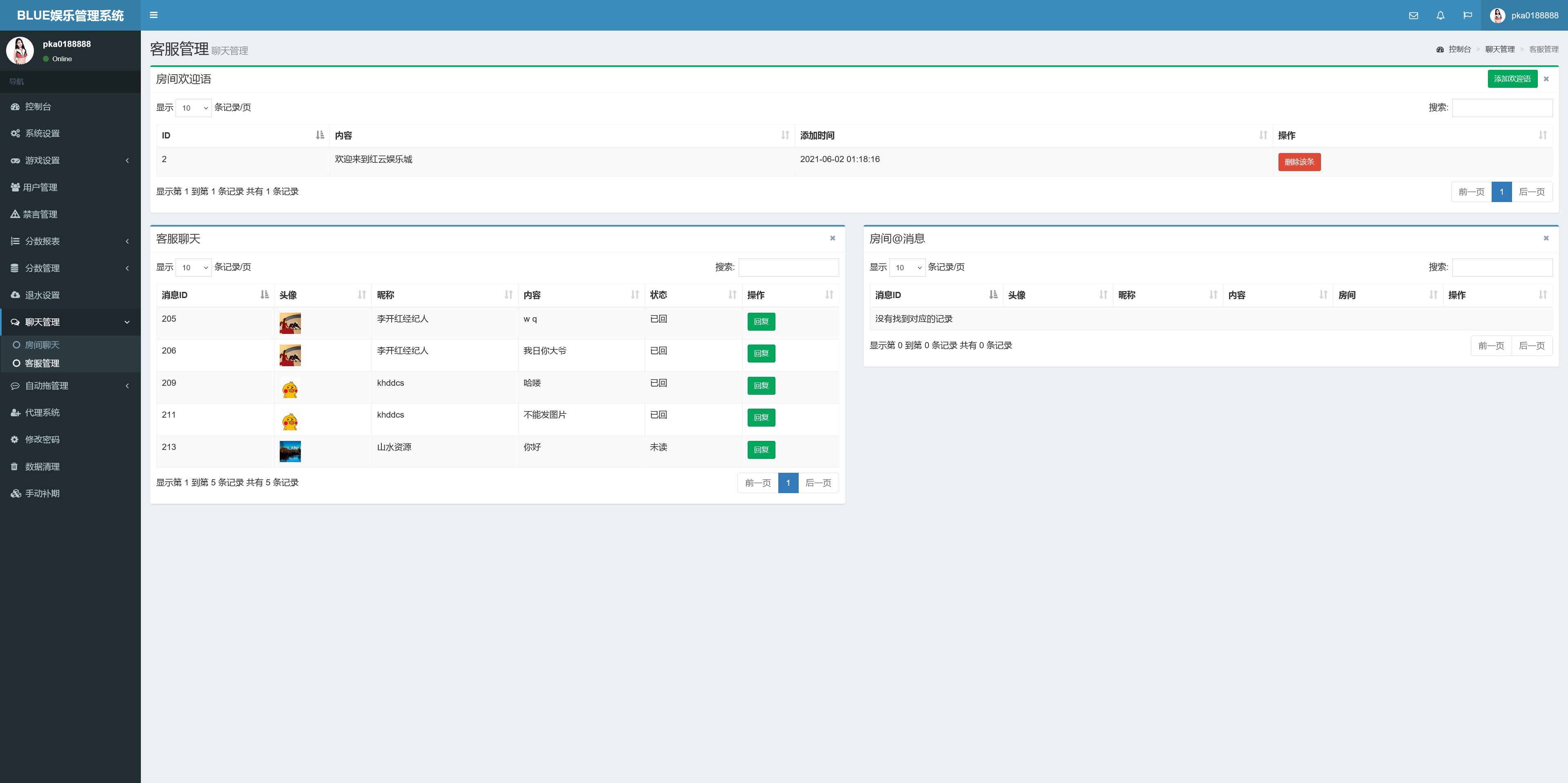Screen dimensions: 1568x783
Task: Select the 客服管理 submenu item
Action: 42,363
